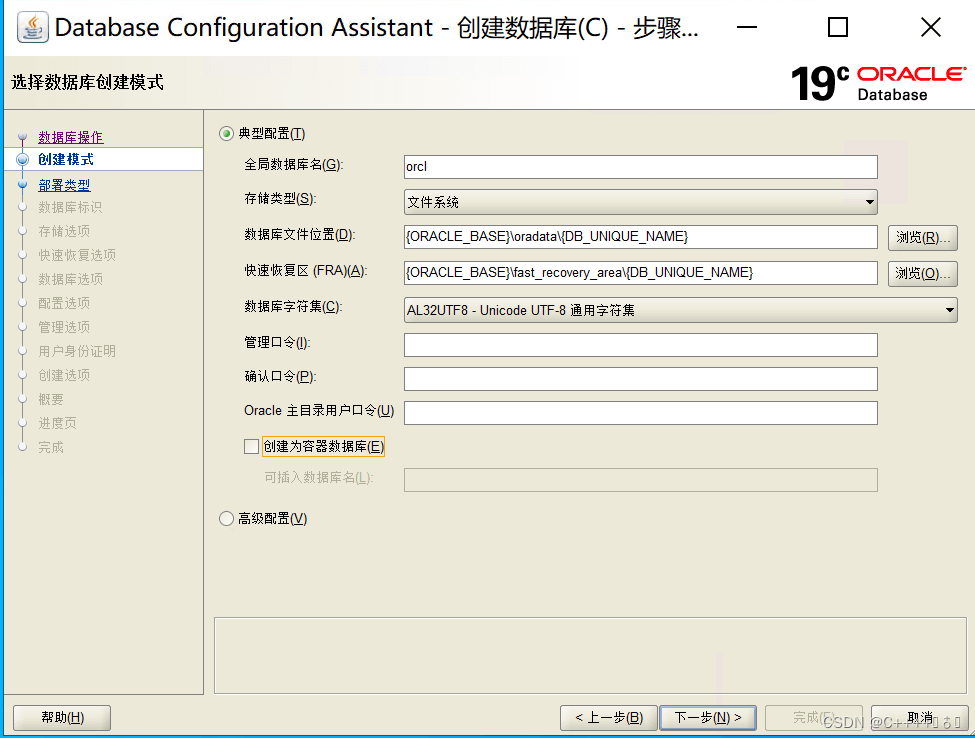Screen dimensions: 975x738
Task: Minimize the Database Configuration Assistant window
Action: (x=746, y=27)
